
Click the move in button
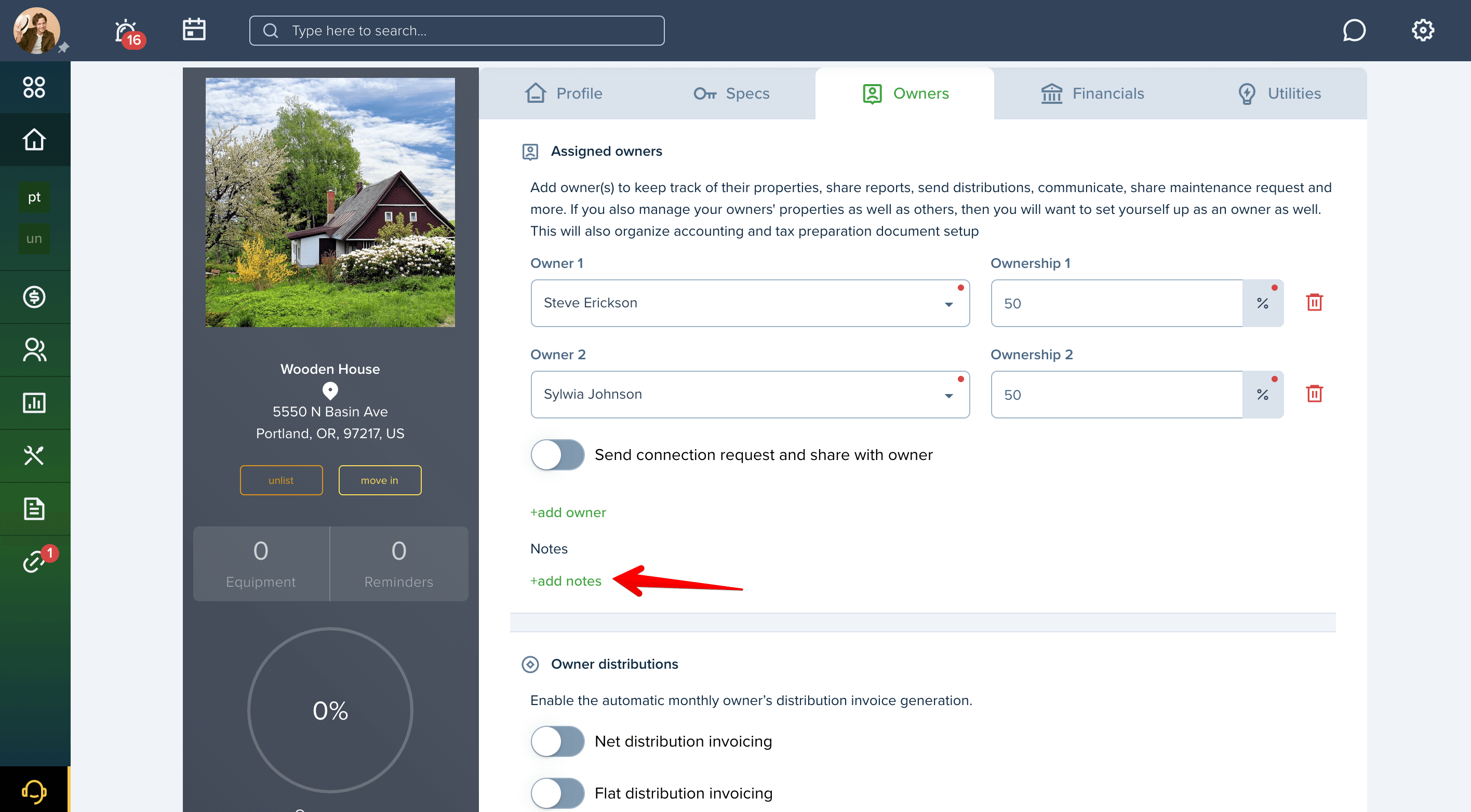tap(380, 480)
